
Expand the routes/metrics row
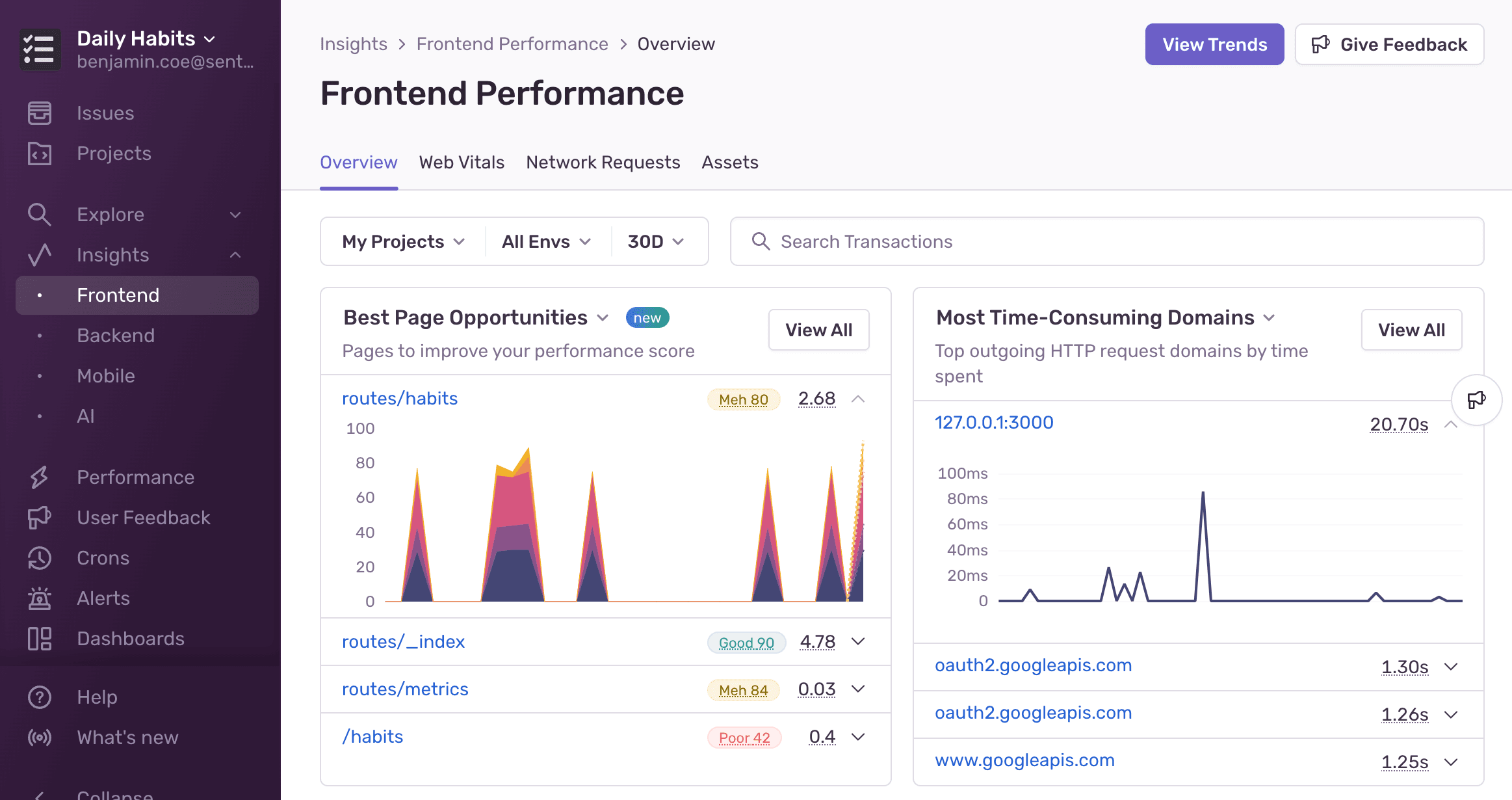pos(858,689)
